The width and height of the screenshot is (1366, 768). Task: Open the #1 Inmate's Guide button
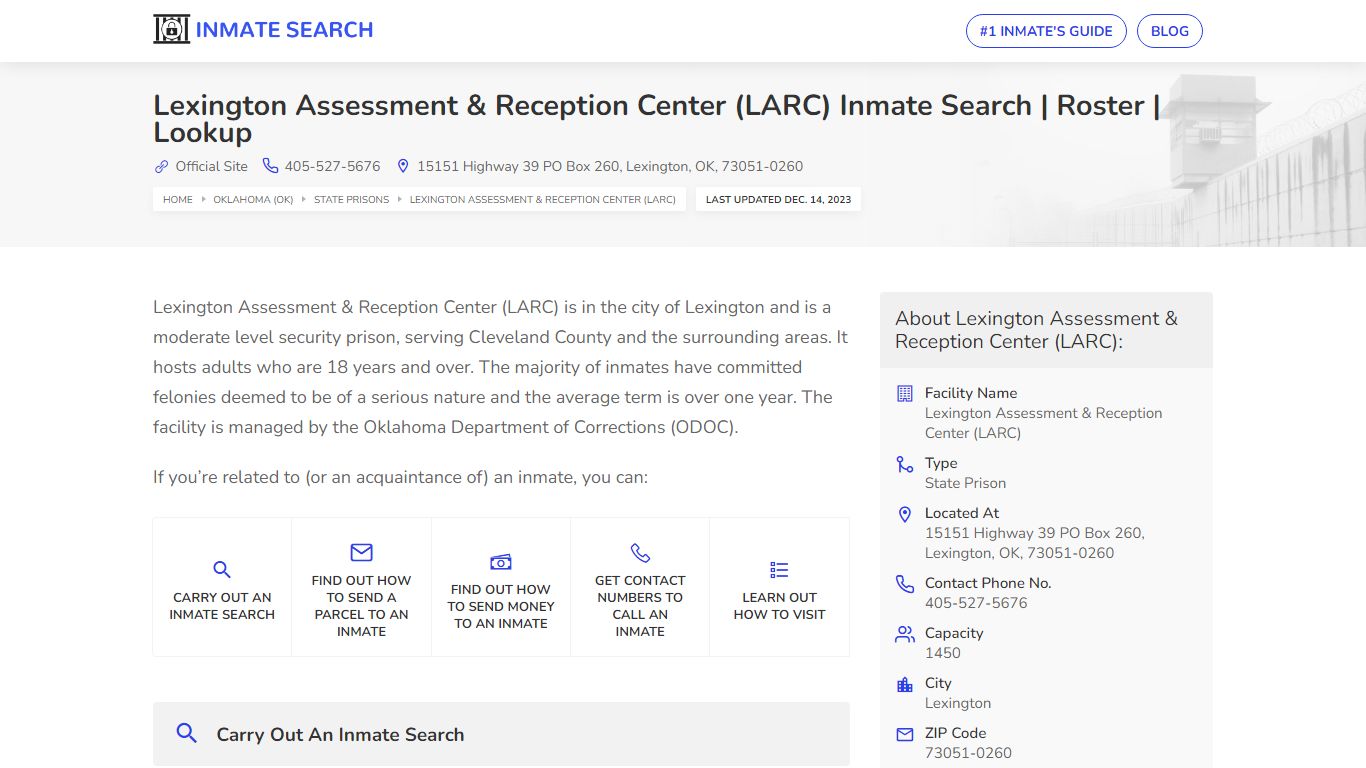(x=1046, y=31)
